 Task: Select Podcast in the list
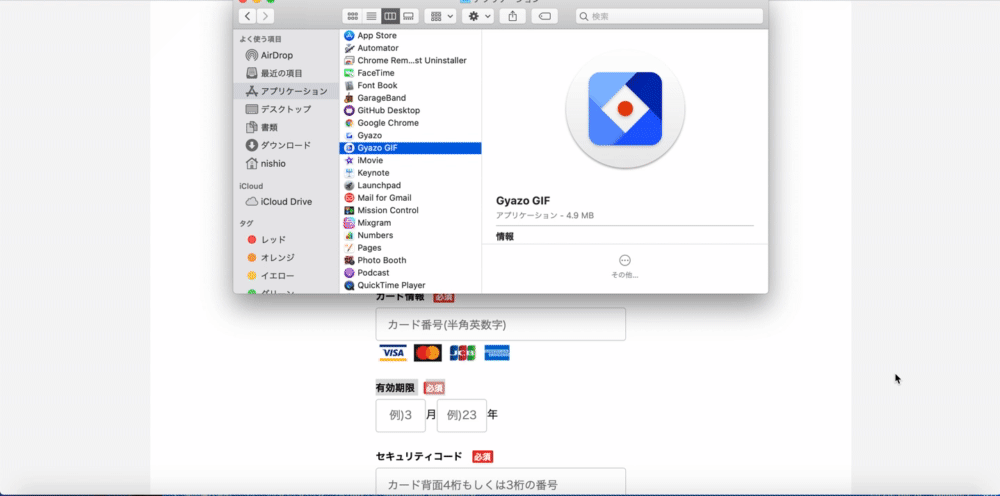pos(410,273)
